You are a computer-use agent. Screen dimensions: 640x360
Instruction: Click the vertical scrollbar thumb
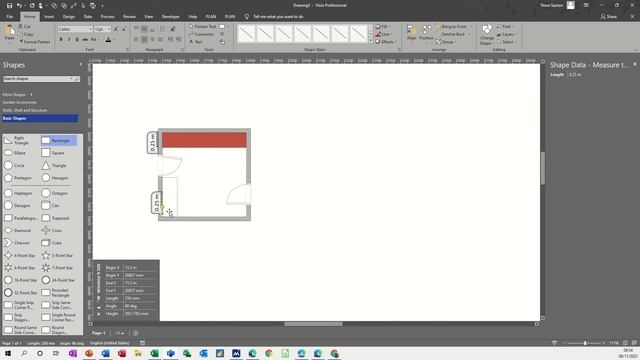tap(543, 168)
